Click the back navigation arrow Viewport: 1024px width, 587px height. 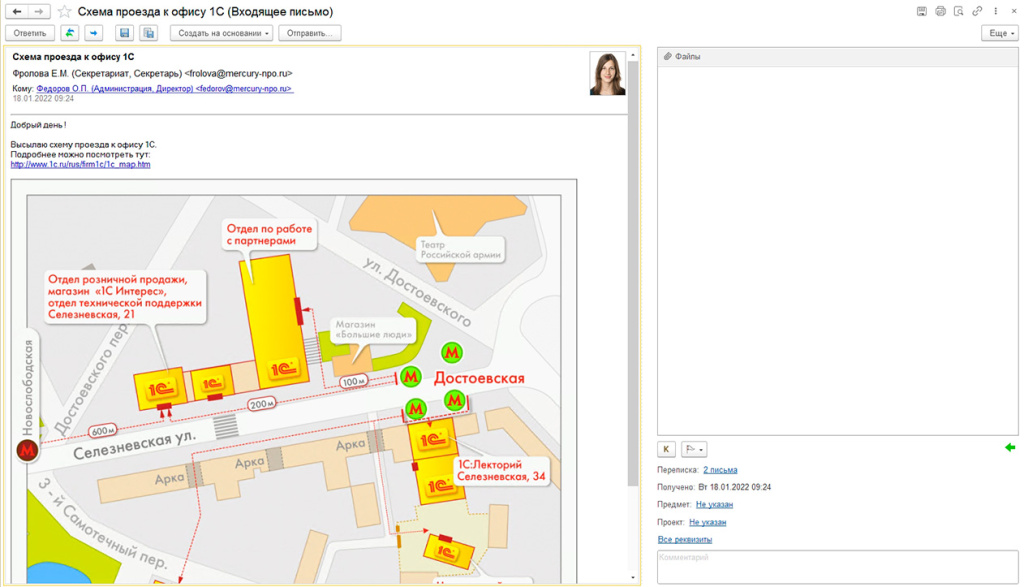[17, 11]
